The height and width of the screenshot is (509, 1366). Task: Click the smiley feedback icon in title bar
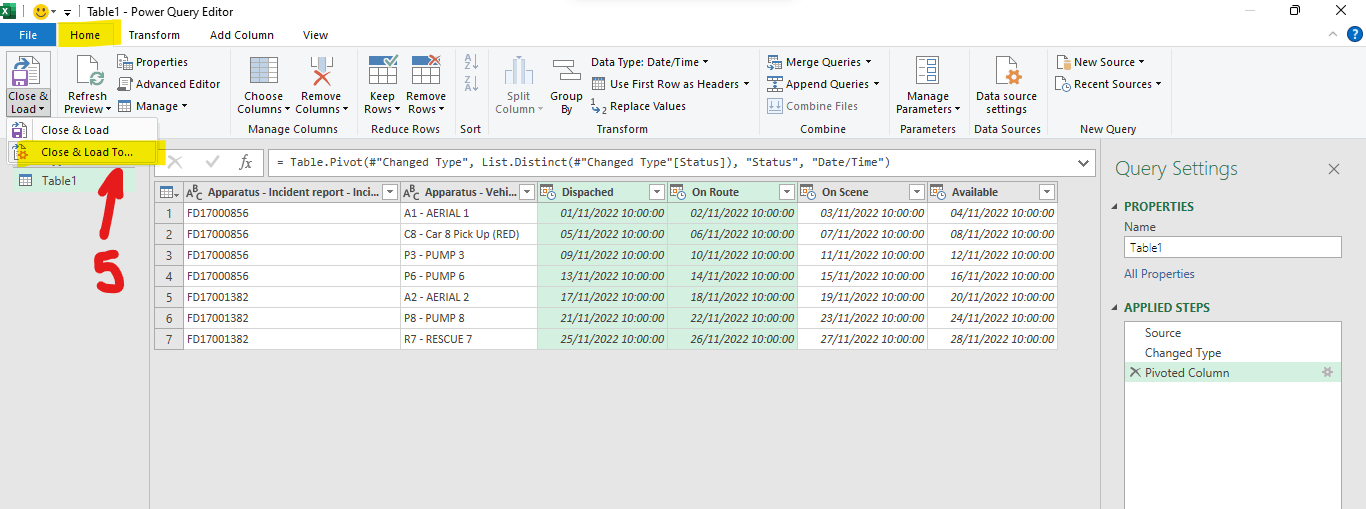pos(41,11)
